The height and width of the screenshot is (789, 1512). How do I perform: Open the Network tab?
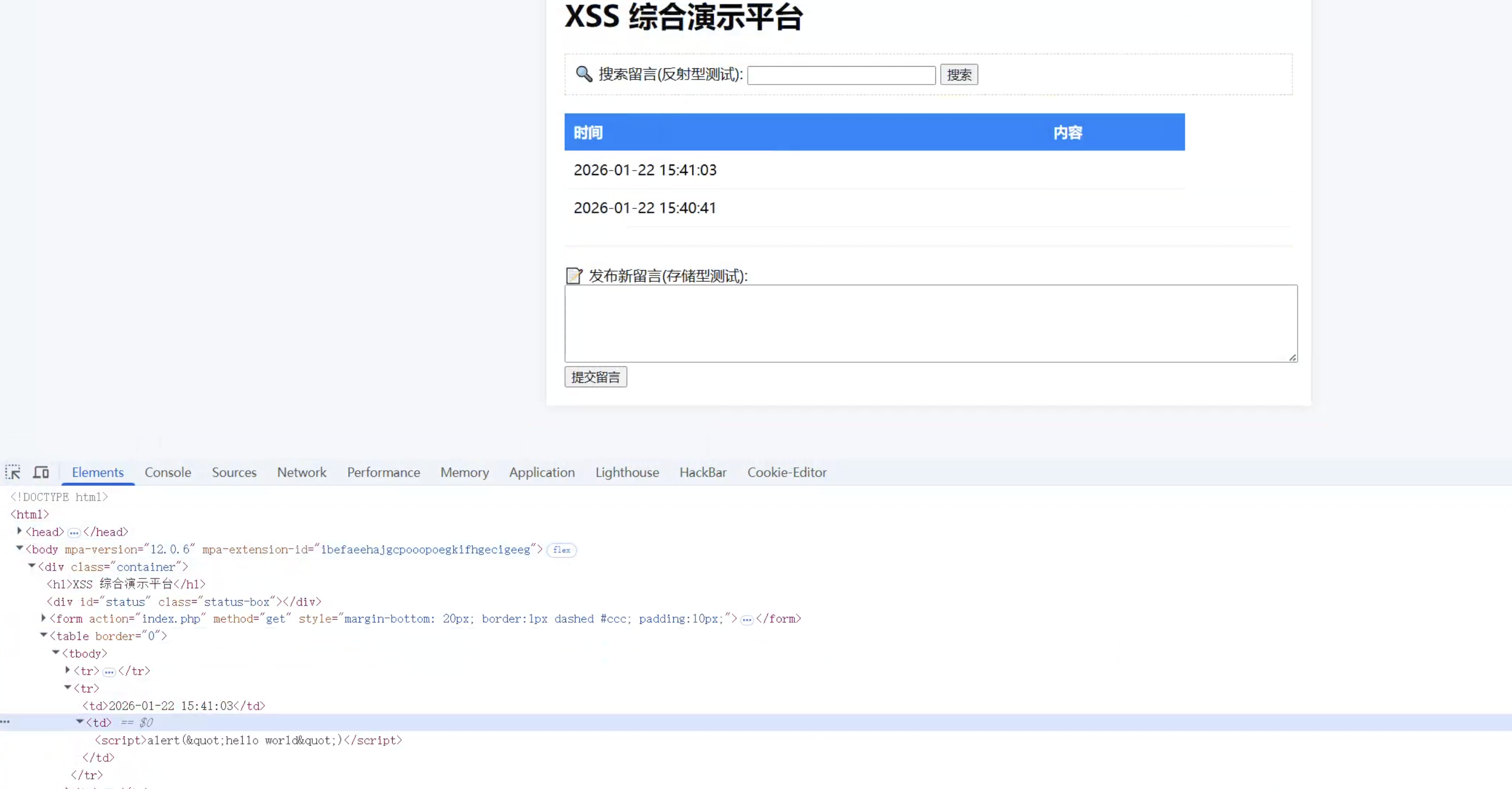(302, 473)
